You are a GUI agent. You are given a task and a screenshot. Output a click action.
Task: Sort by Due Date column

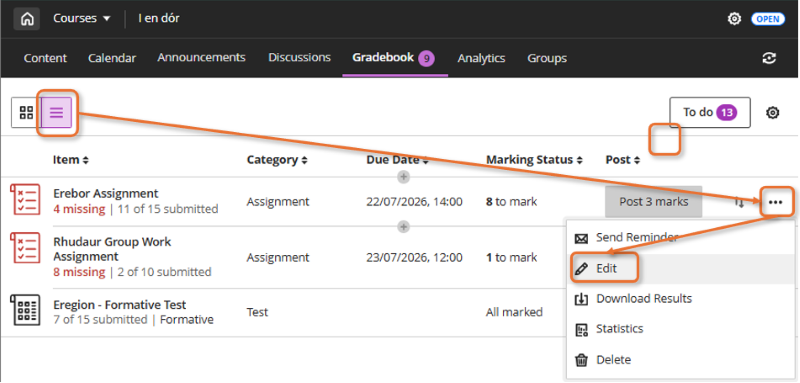(x=397, y=160)
